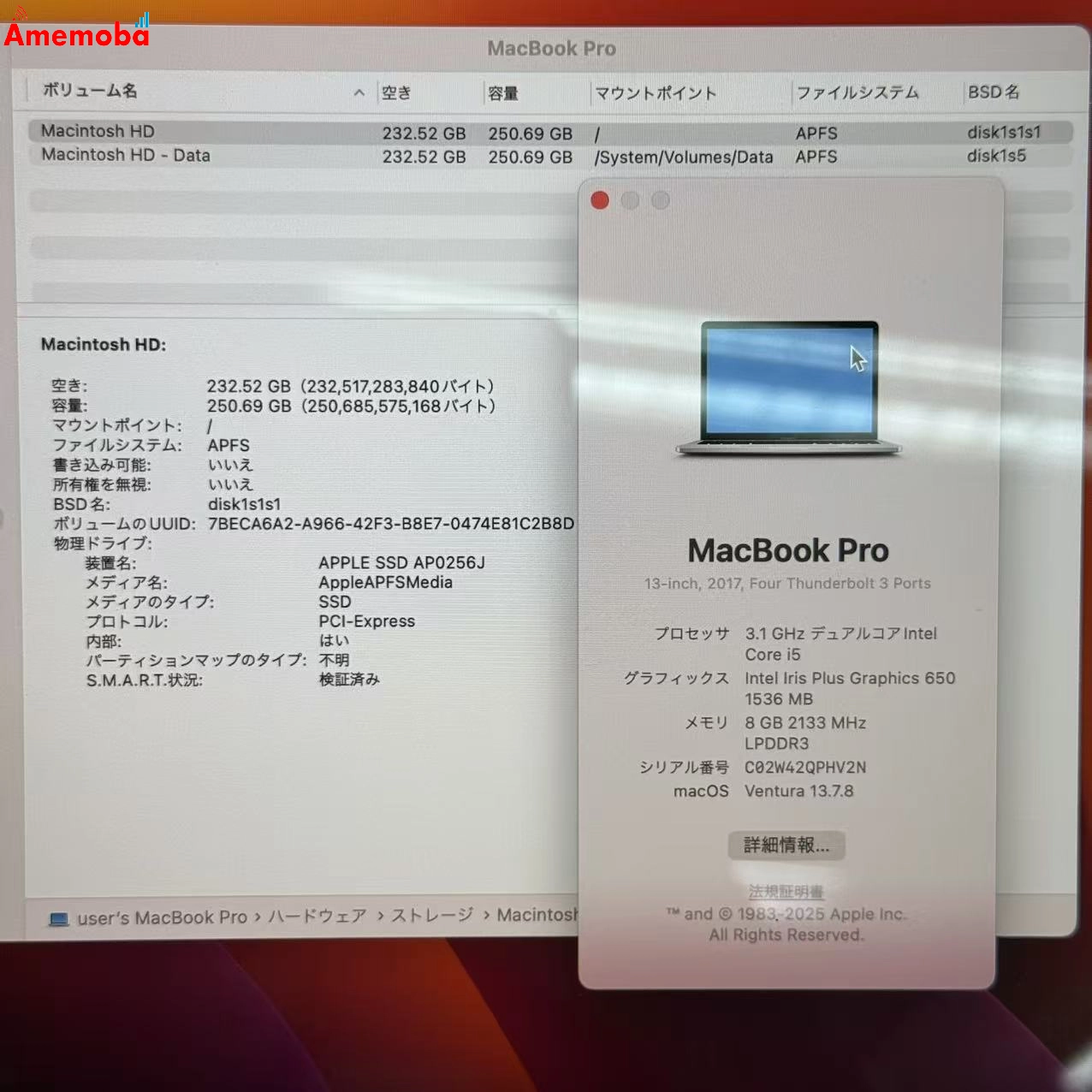The width and height of the screenshot is (1092, 1092).
Task: Open the 法規証明書 link
Action: coord(786,890)
